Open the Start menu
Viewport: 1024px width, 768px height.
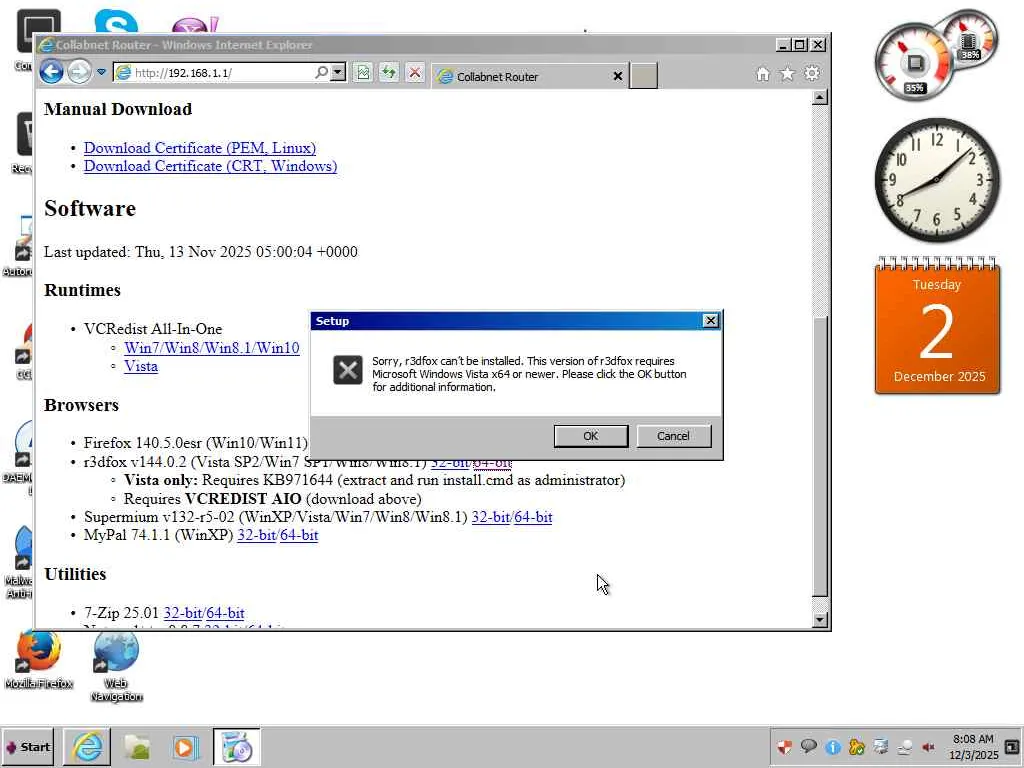27,747
